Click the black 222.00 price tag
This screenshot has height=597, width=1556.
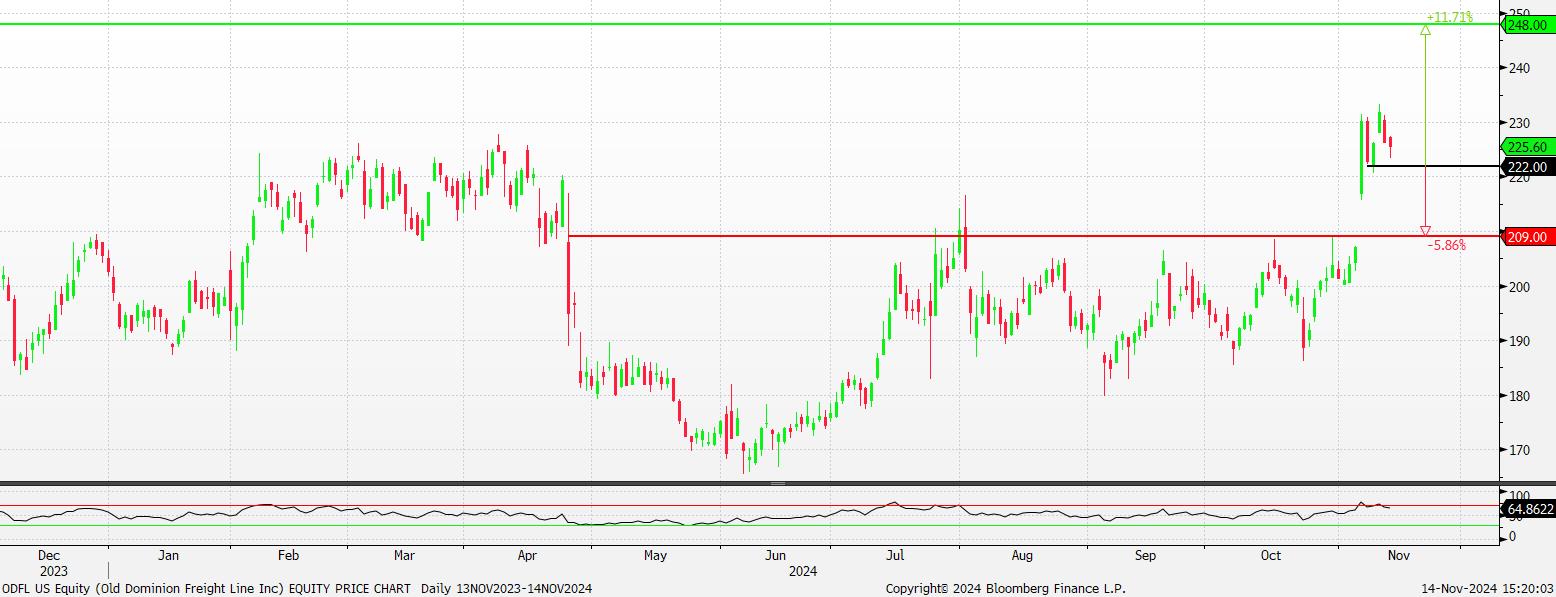(x=1527, y=167)
